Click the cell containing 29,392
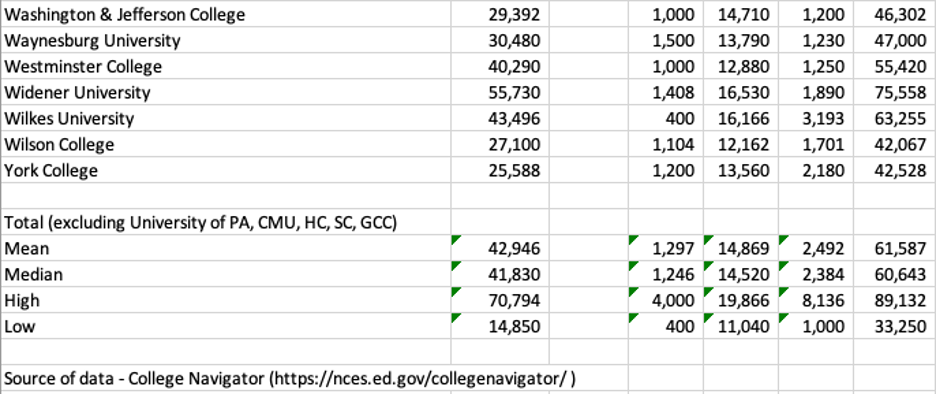The image size is (936, 394). [x=500, y=15]
